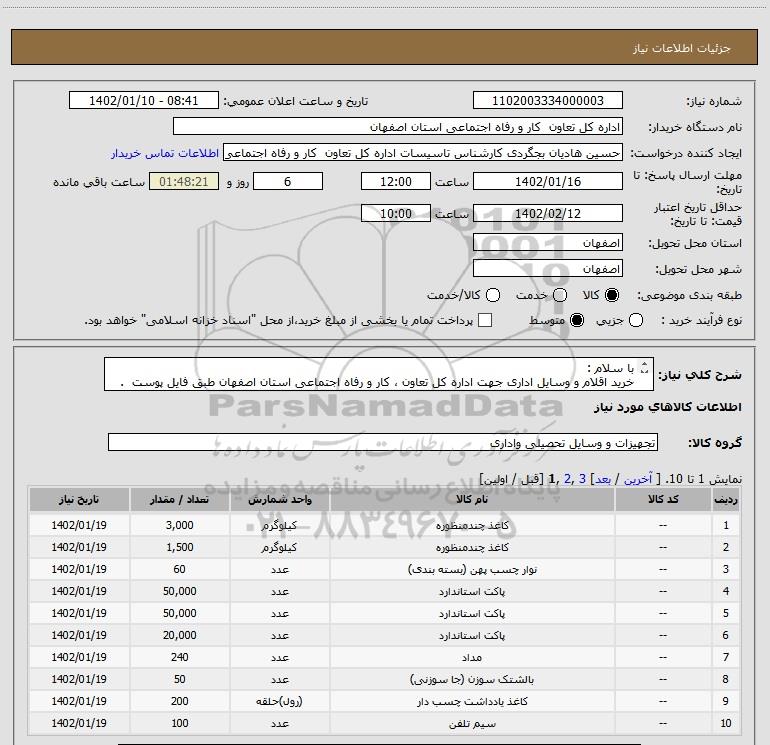The height and width of the screenshot is (745, 770).
Task: Select the متوسط purchase type radio
Action: (577, 320)
